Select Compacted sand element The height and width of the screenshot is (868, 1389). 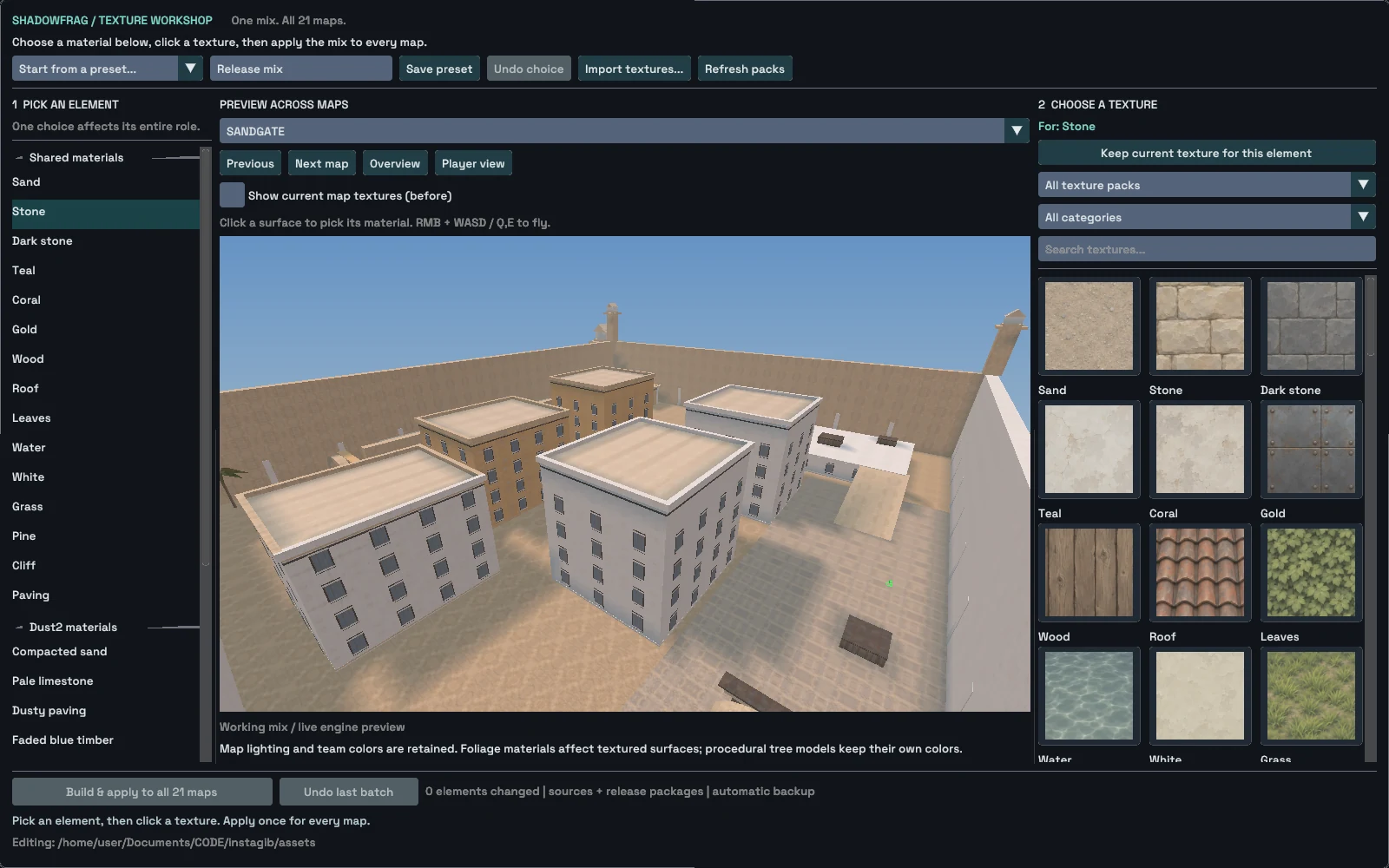tap(105, 652)
